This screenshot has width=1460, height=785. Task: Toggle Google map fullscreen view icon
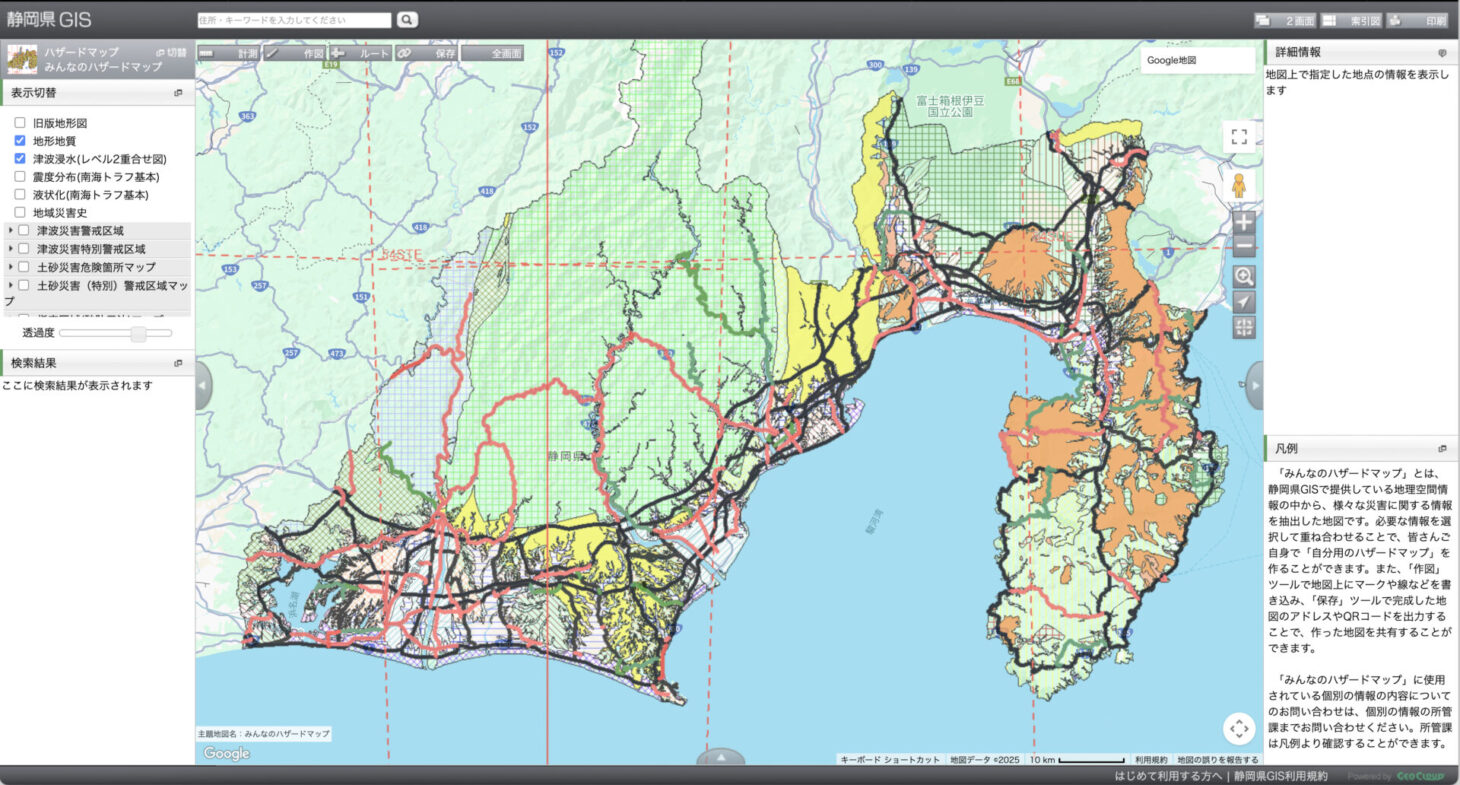pos(1239,137)
